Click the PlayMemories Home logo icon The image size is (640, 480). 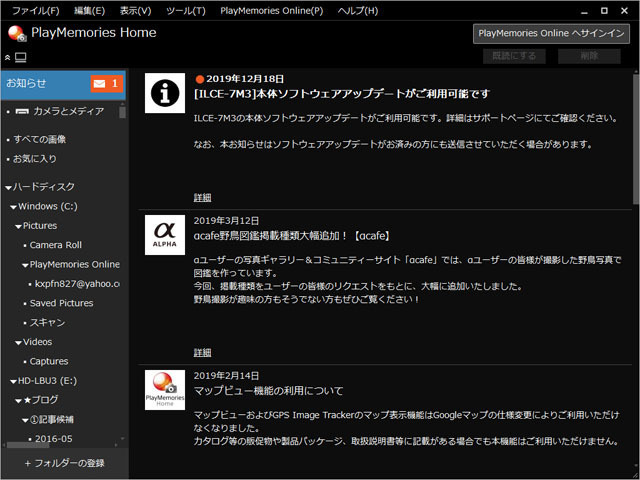click(17, 33)
